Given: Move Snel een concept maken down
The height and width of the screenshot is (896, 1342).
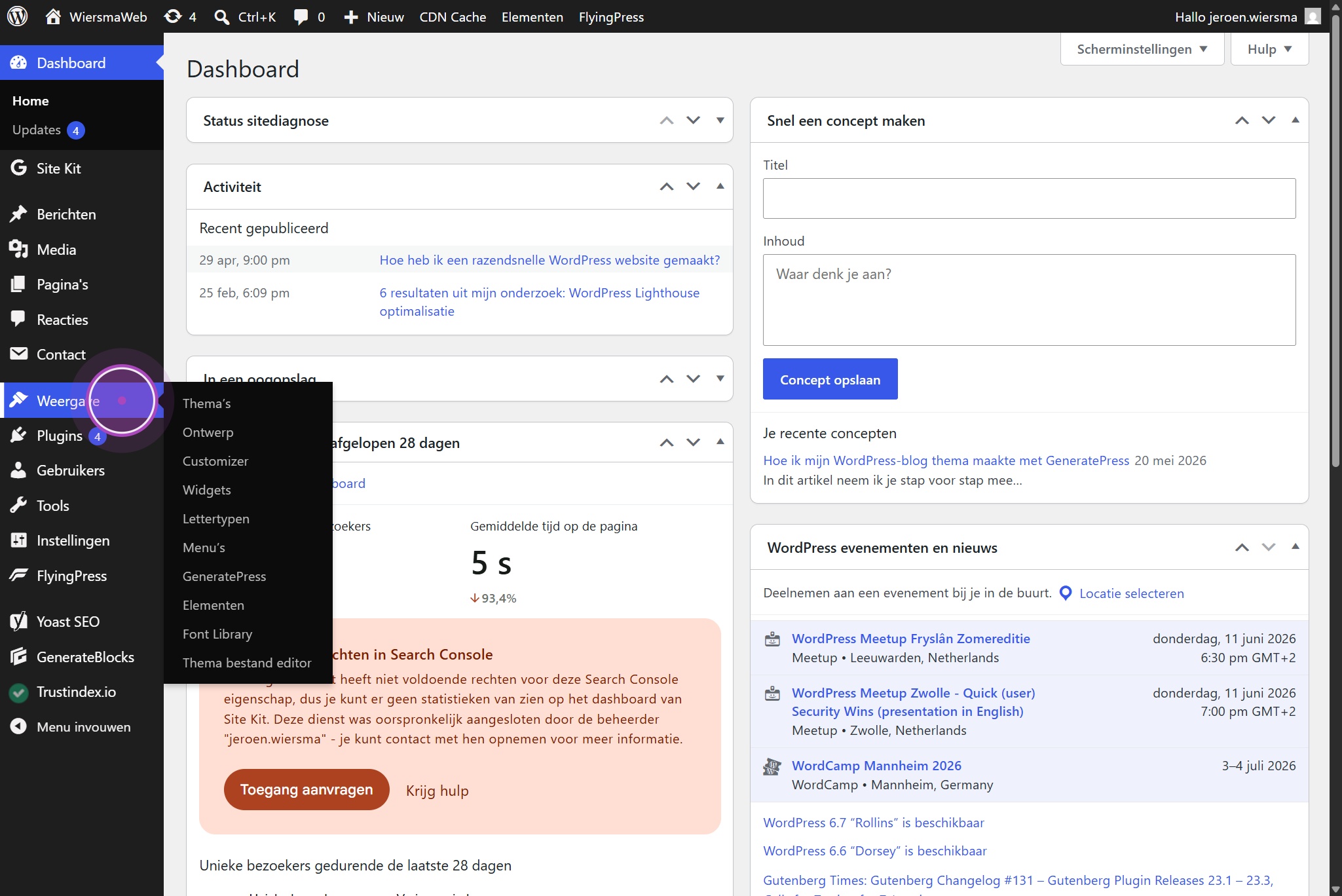Looking at the screenshot, I should tap(1268, 121).
